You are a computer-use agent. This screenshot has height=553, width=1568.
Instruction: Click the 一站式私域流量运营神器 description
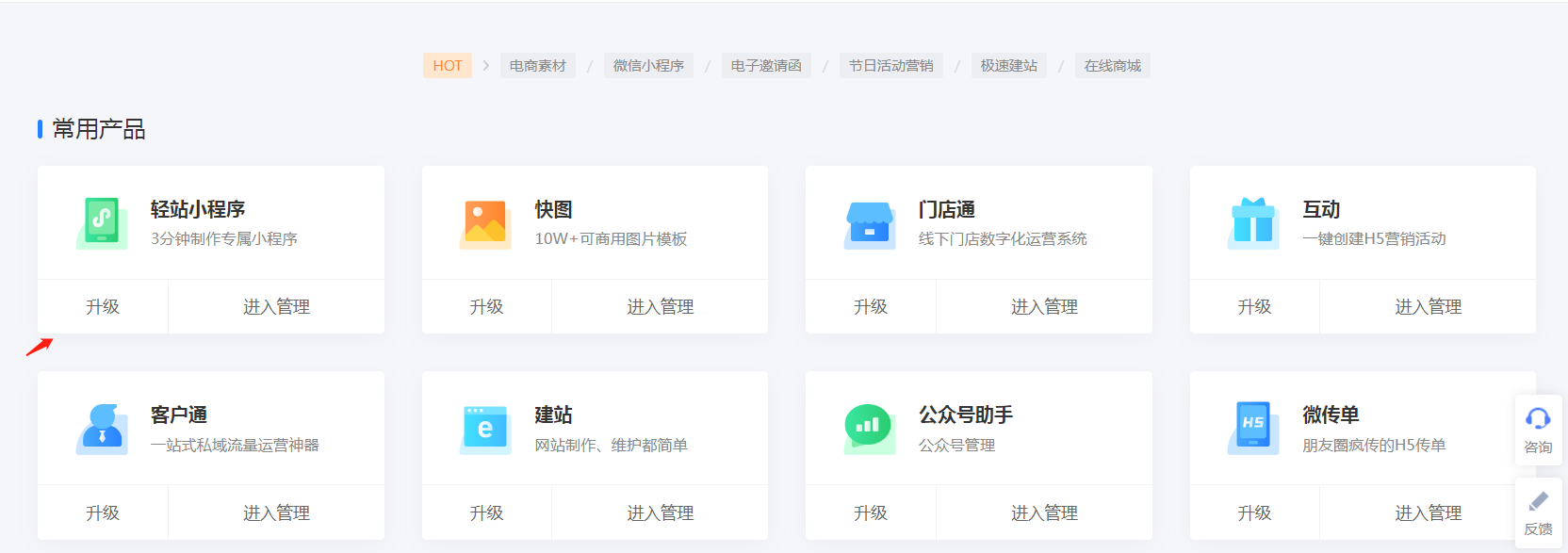coord(235,445)
